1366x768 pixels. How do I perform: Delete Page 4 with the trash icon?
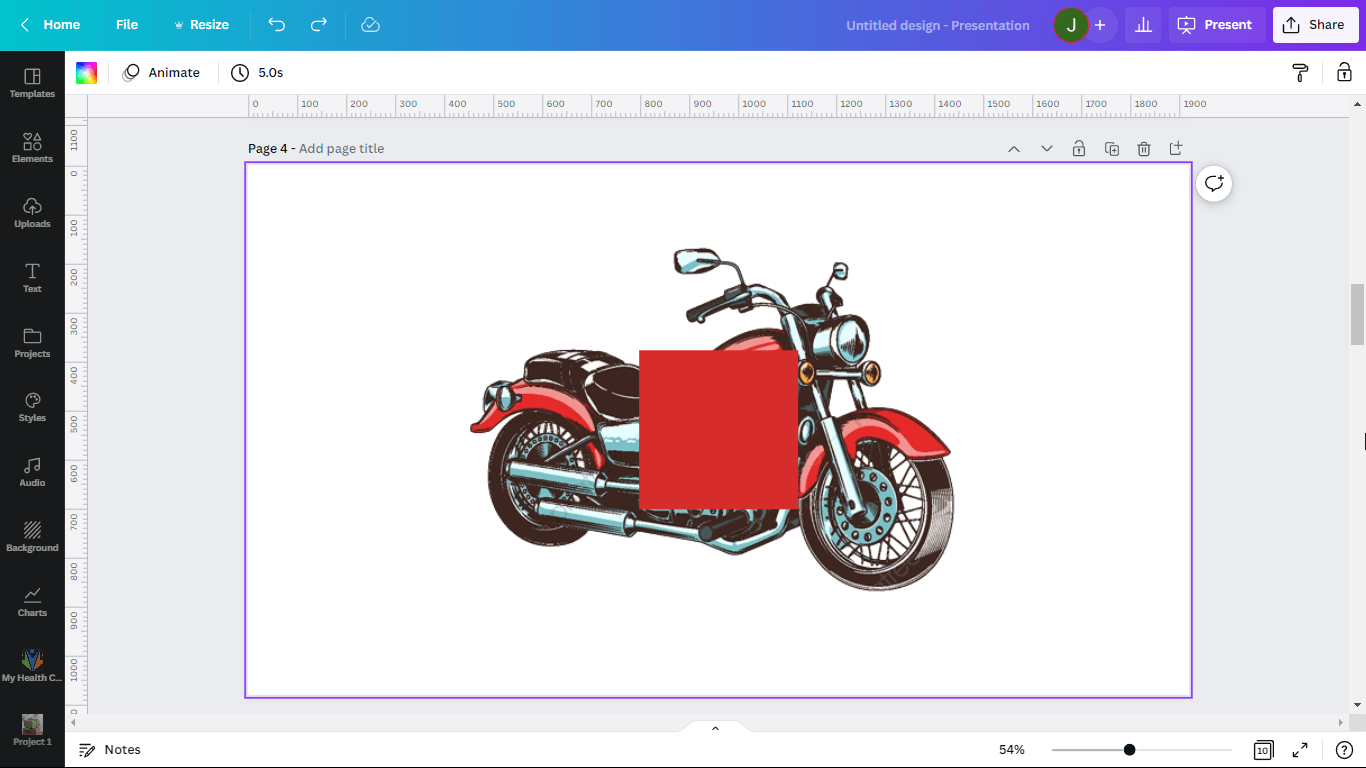click(1144, 148)
